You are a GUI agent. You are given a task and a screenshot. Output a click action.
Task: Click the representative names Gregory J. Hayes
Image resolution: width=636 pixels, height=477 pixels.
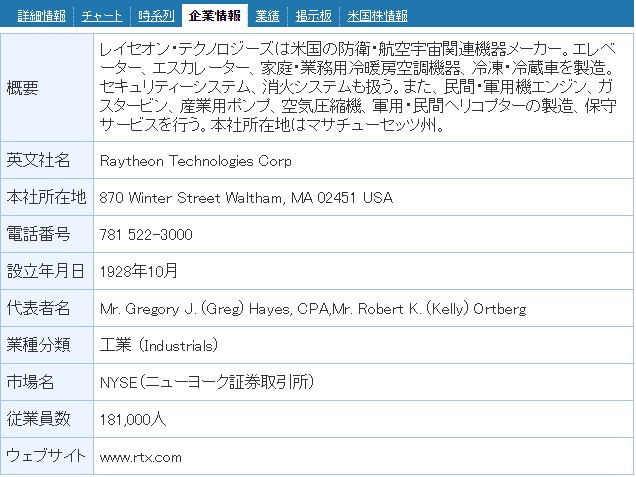(x=313, y=309)
